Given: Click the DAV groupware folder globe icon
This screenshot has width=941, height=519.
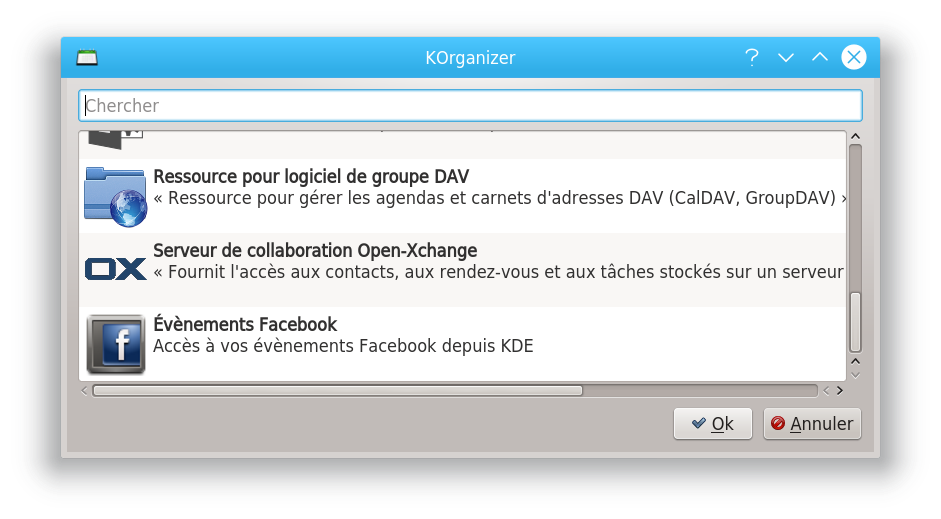Looking at the screenshot, I should click(x=115, y=196).
